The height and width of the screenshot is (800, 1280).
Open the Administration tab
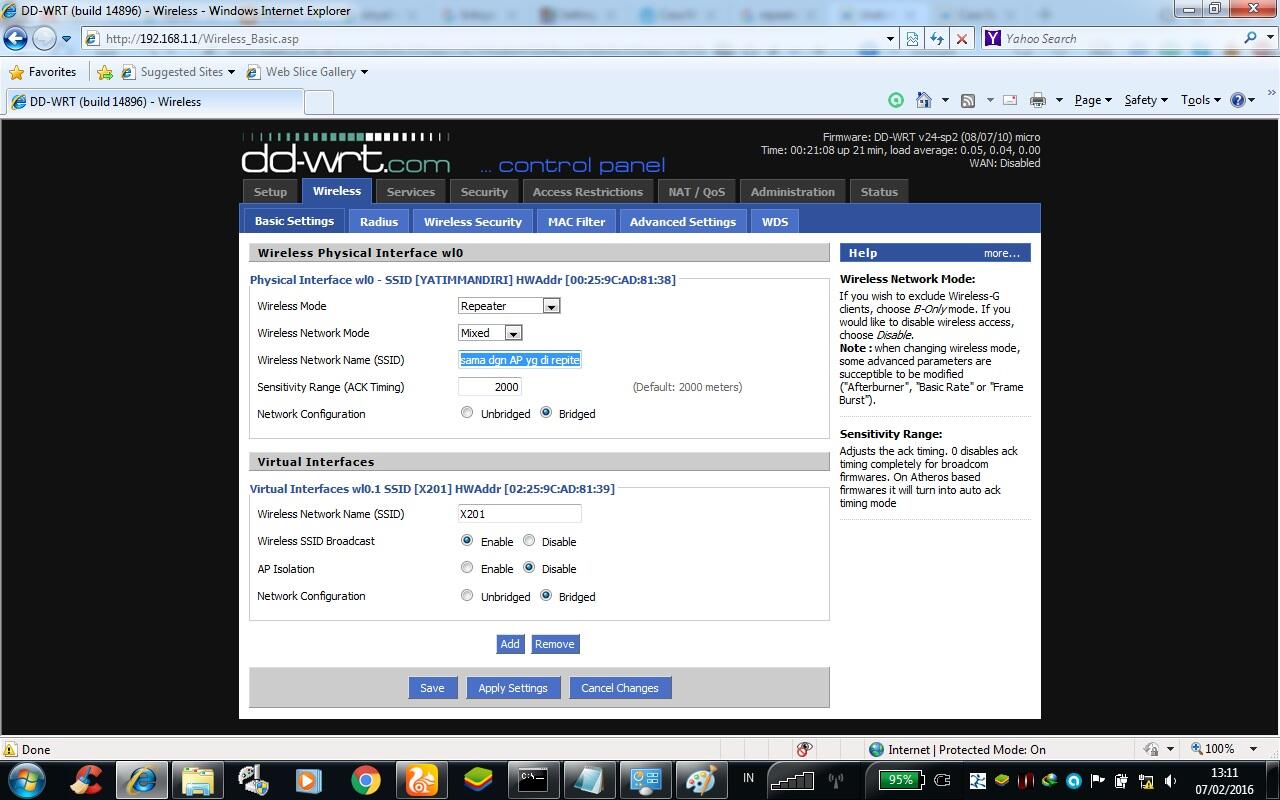(792, 192)
